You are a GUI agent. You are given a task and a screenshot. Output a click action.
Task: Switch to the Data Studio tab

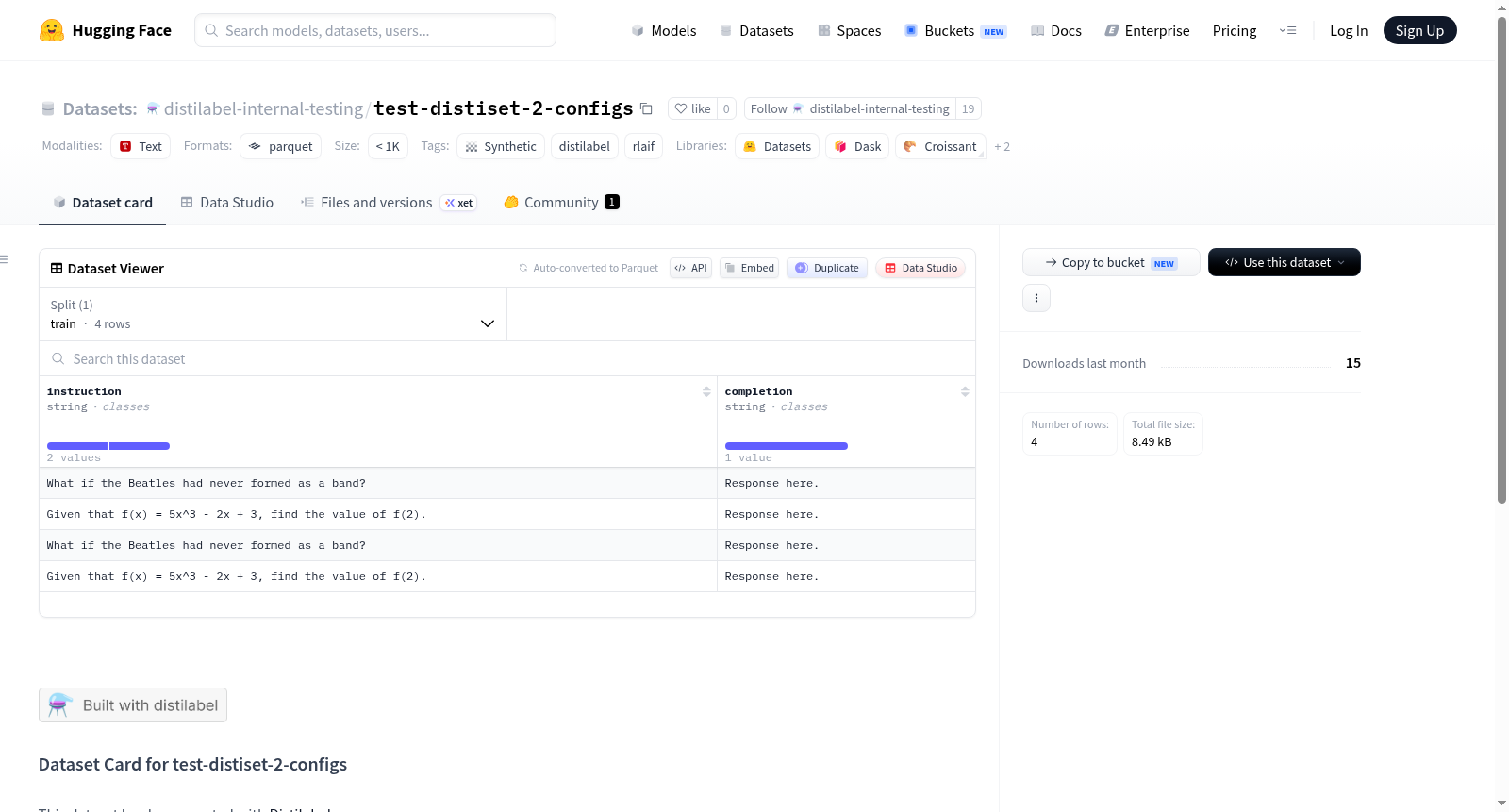[227, 202]
